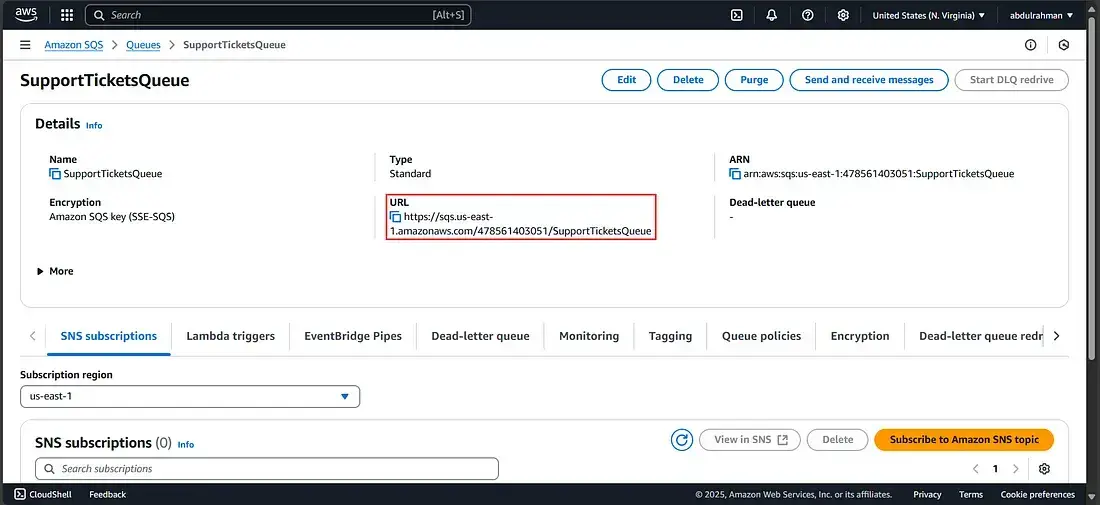
Task: Open Send and receive messages
Action: tap(869, 80)
